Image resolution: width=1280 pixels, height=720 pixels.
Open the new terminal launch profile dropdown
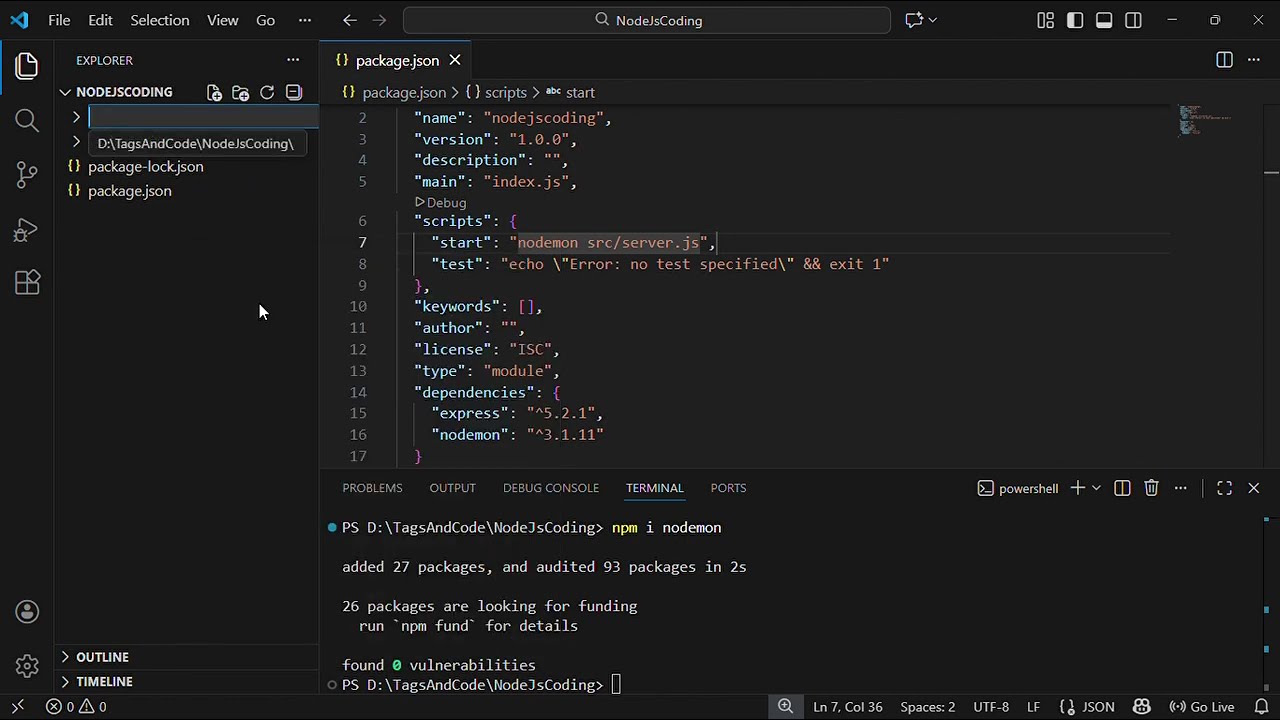1096,488
